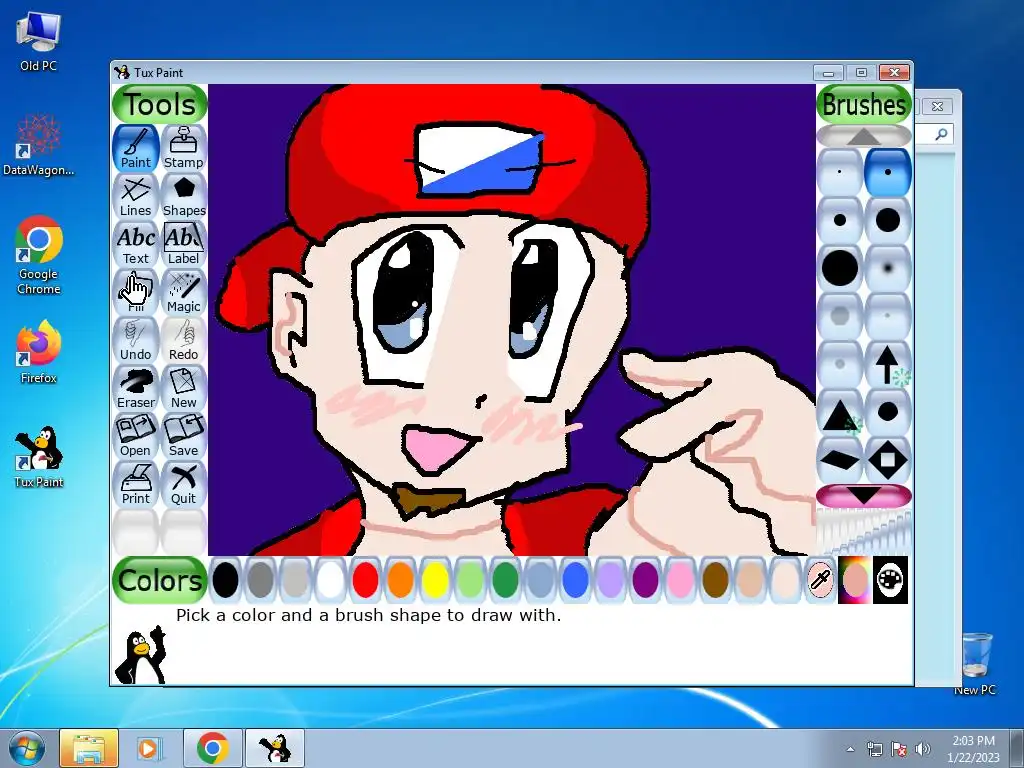This screenshot has height=768, width=1024.
Task: Select the Stamp tool
Action: coord(184,148)
